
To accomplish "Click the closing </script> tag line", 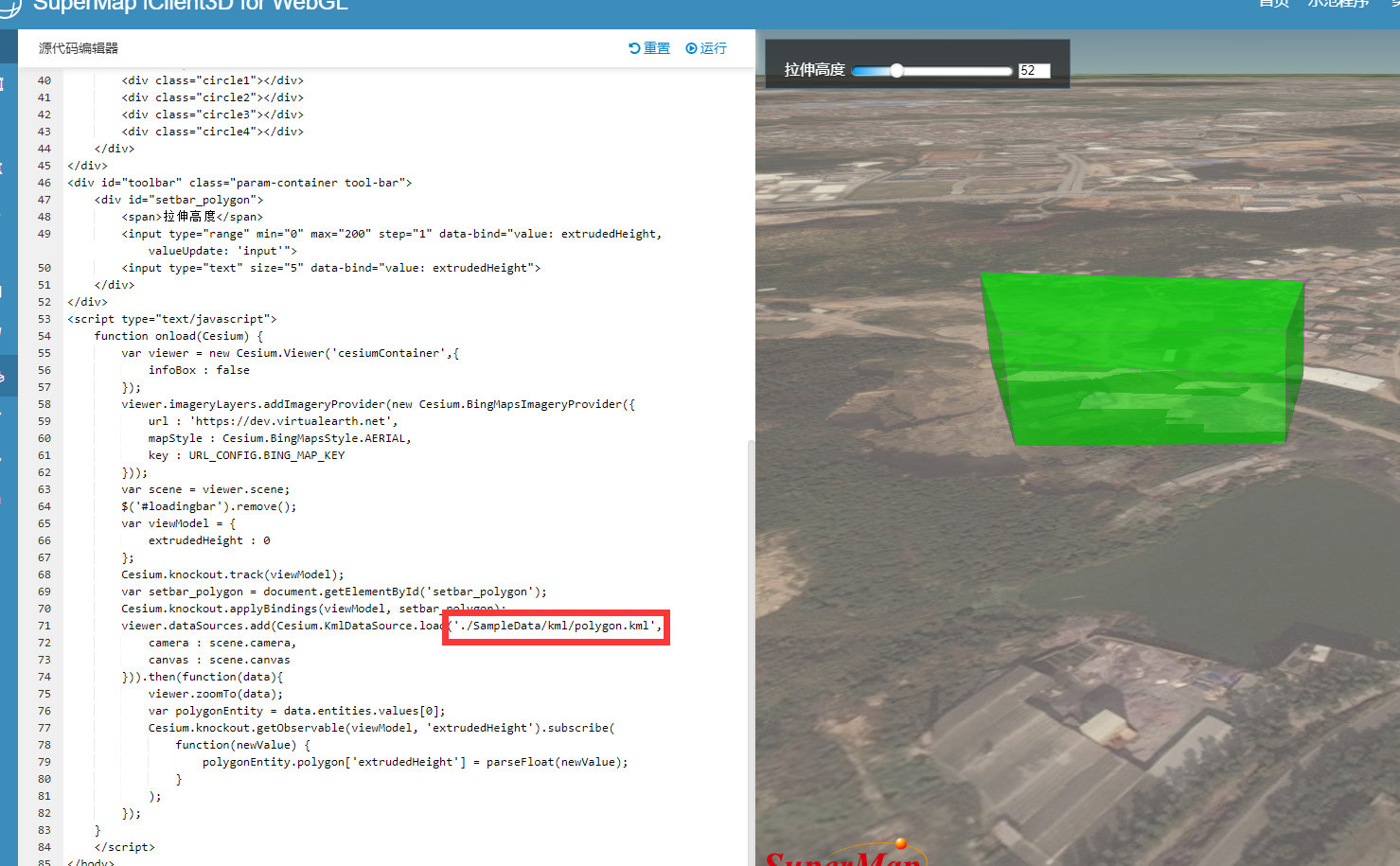I will [x=125, y=847].
